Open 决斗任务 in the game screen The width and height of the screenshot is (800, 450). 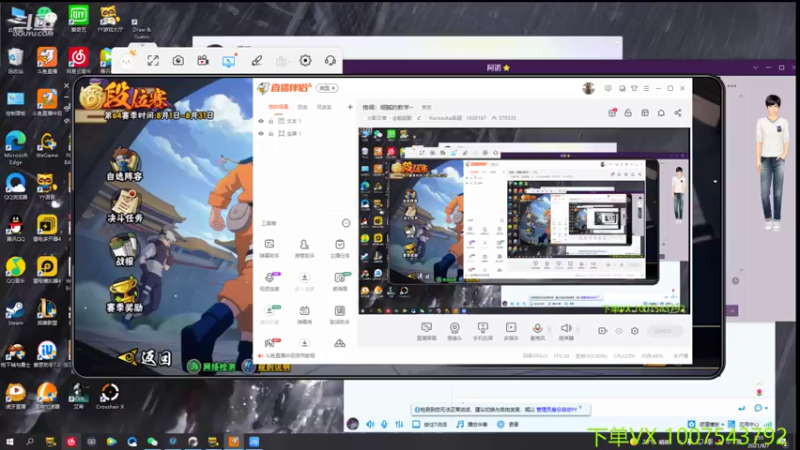pos(125,207)
